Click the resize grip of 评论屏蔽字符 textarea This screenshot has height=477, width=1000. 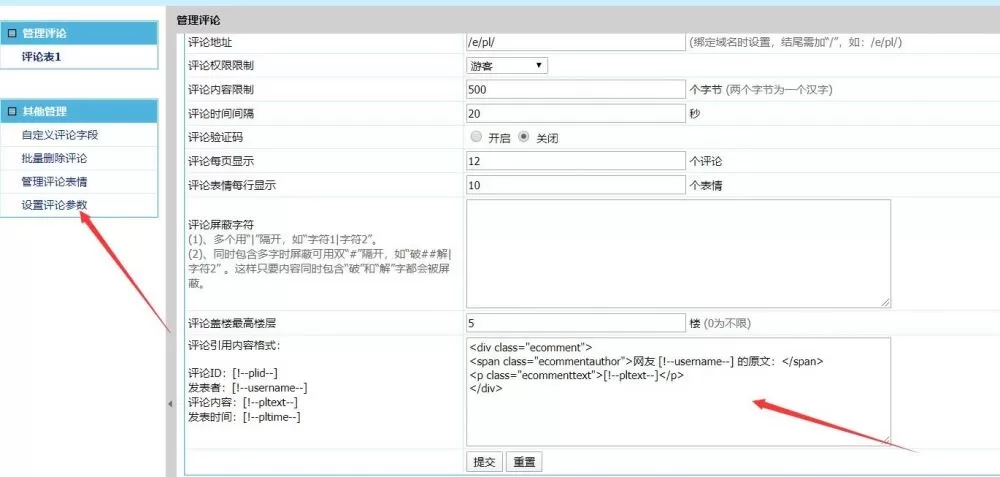tap(885, 303)
